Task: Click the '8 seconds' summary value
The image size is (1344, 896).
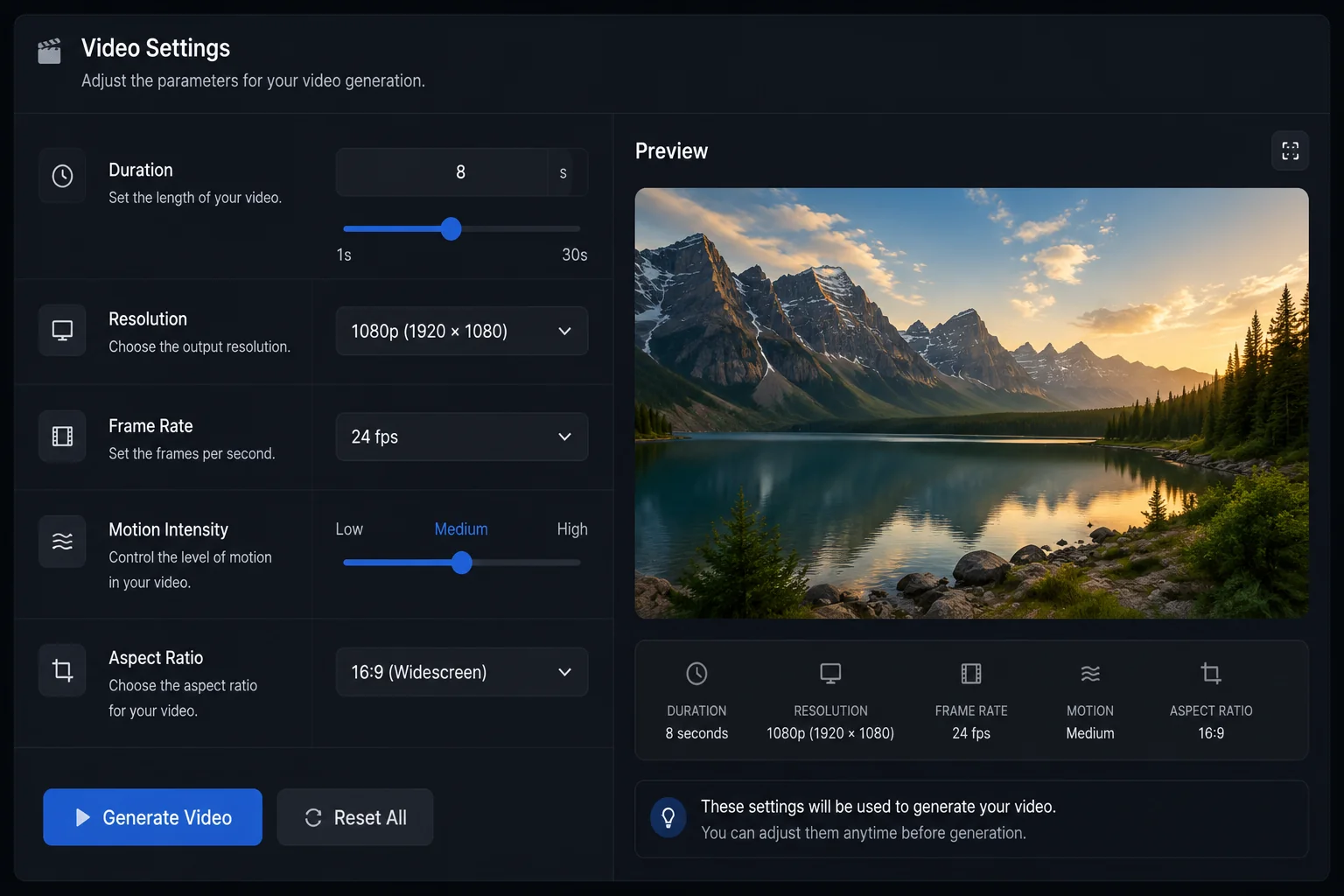Action: (696, 733)
